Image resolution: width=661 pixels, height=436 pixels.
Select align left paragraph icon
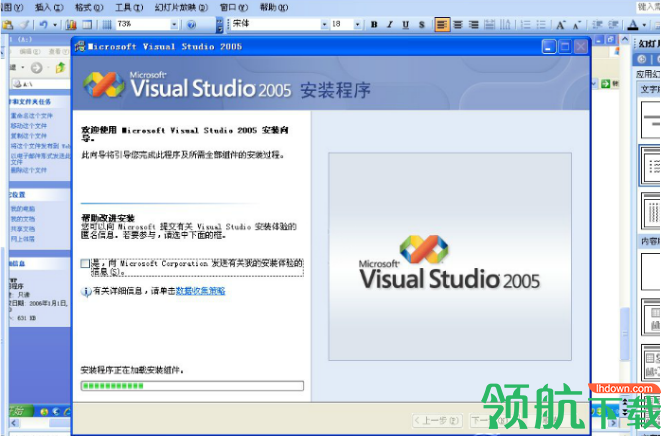pos(442,24)
